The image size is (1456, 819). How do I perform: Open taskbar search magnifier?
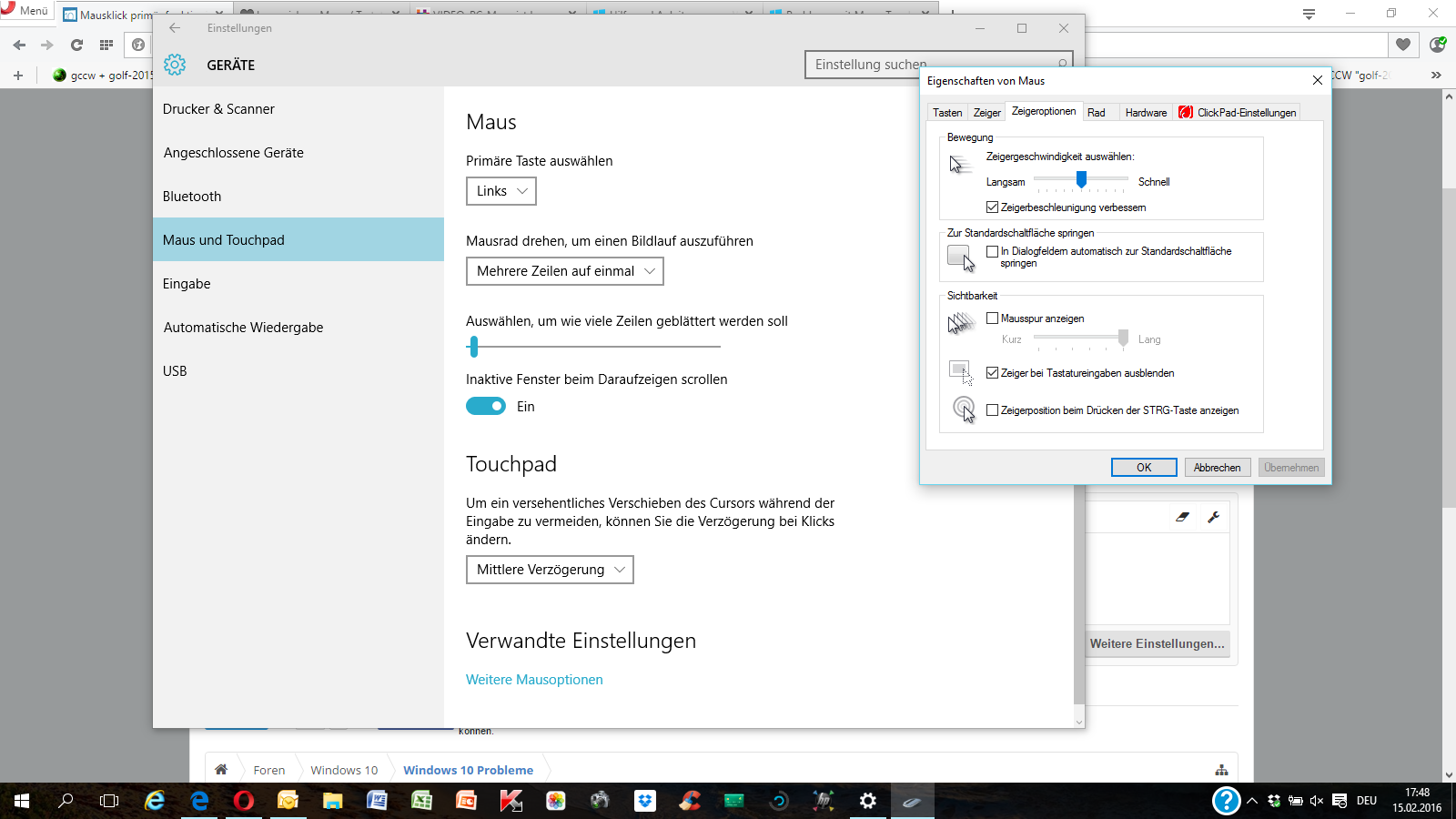[x=66, y=801]
